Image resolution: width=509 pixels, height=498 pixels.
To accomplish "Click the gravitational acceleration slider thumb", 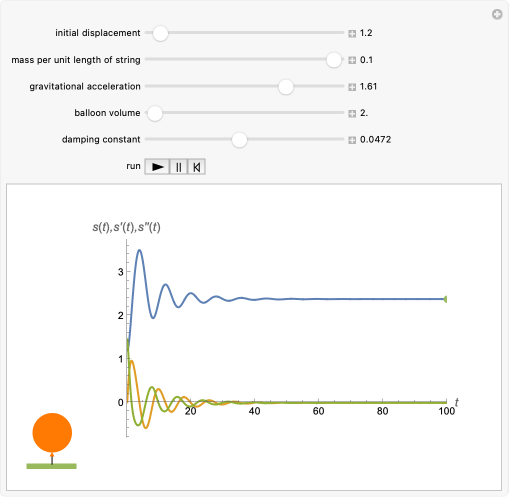I will [286, 87].
